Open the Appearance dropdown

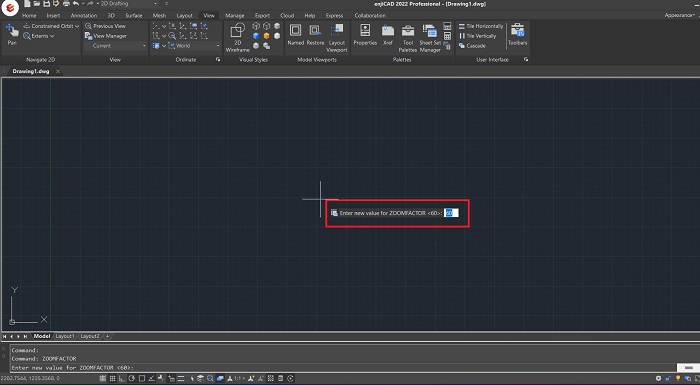680,15
